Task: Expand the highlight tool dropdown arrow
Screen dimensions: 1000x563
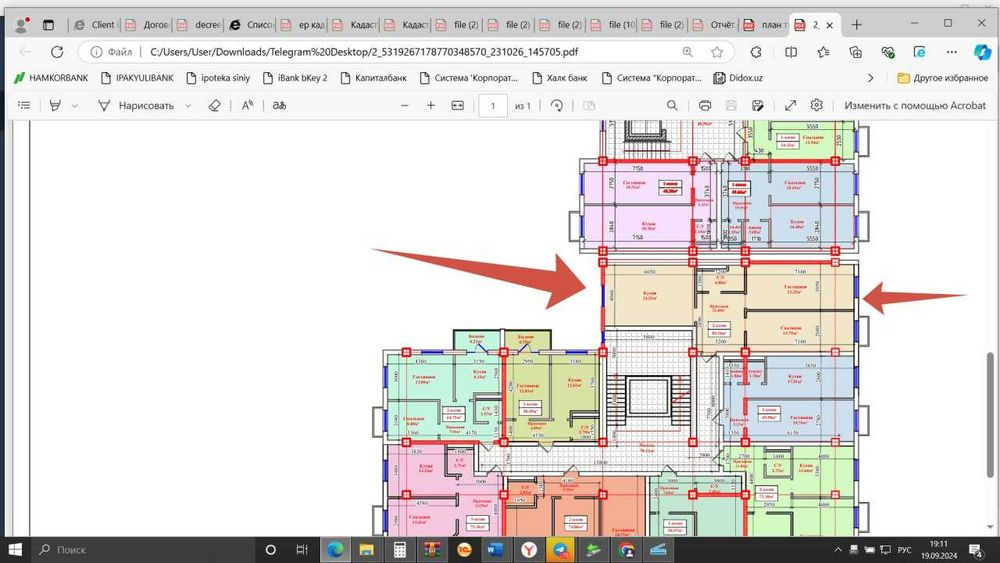Action: [x=75, y=105]
